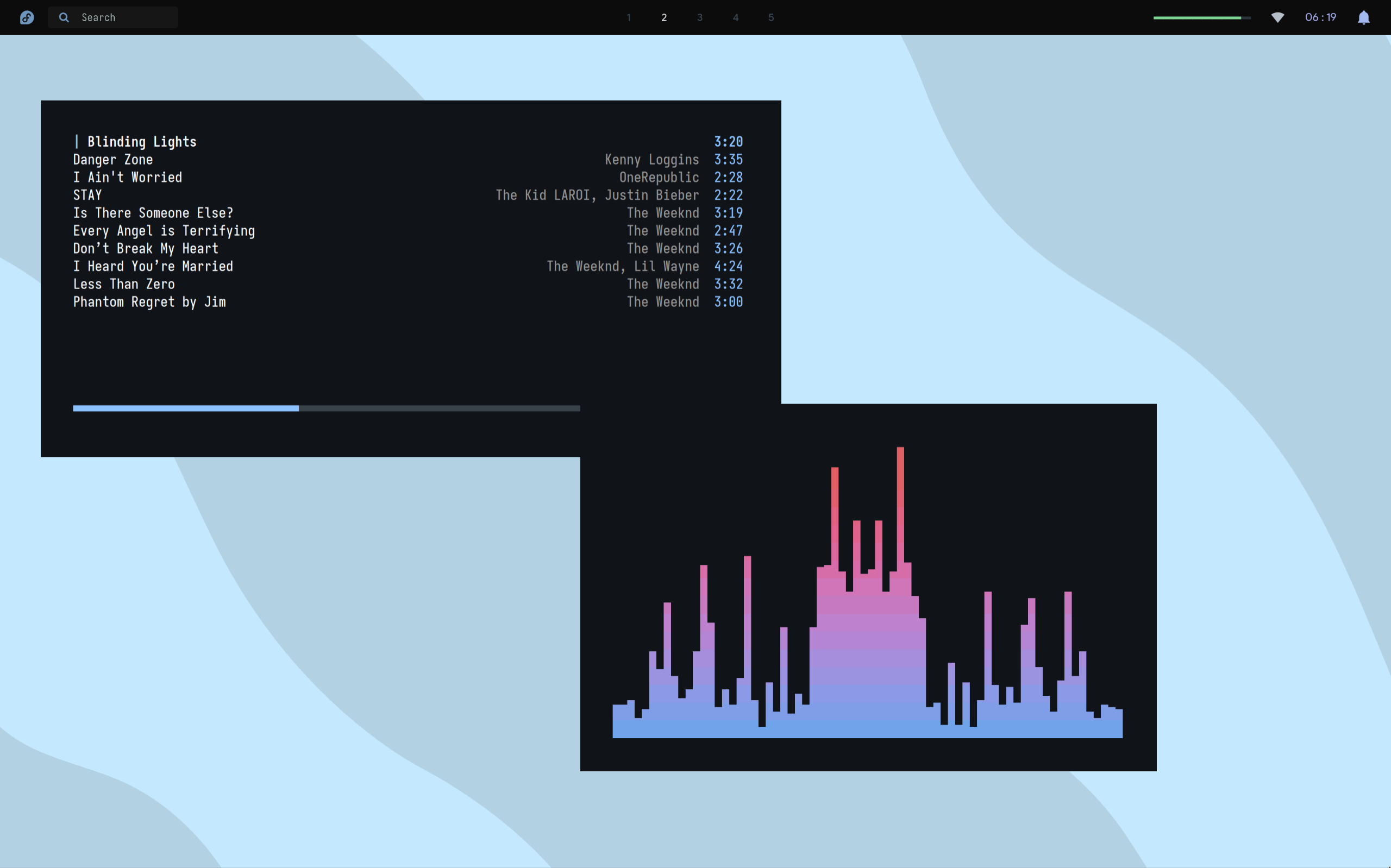Play the song STAY
This screenshot has width=1391, height=868.
[87, 195]
